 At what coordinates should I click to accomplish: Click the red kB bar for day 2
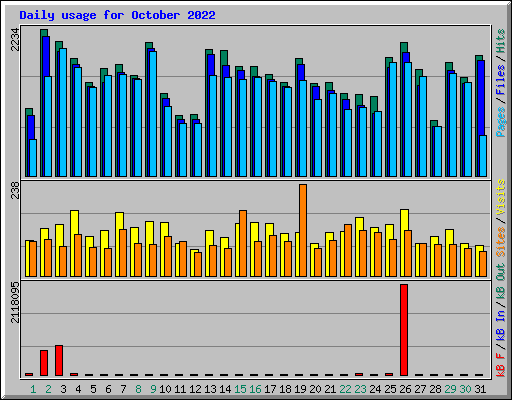44,363
